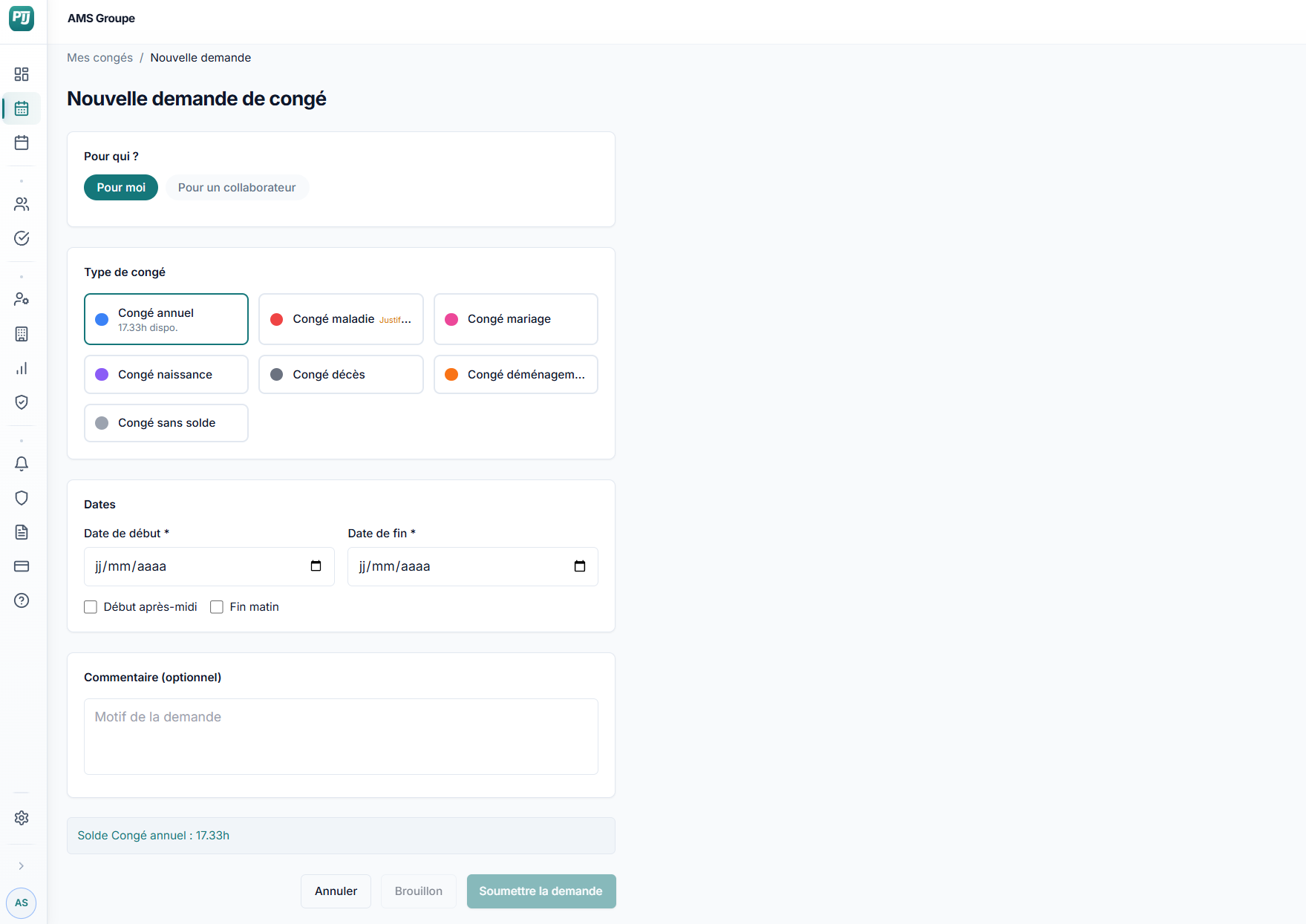Tick the Fin matin checkbox
Image resolution: width=1306 pixels, height=924 pixels.
(x=217, y=607)
